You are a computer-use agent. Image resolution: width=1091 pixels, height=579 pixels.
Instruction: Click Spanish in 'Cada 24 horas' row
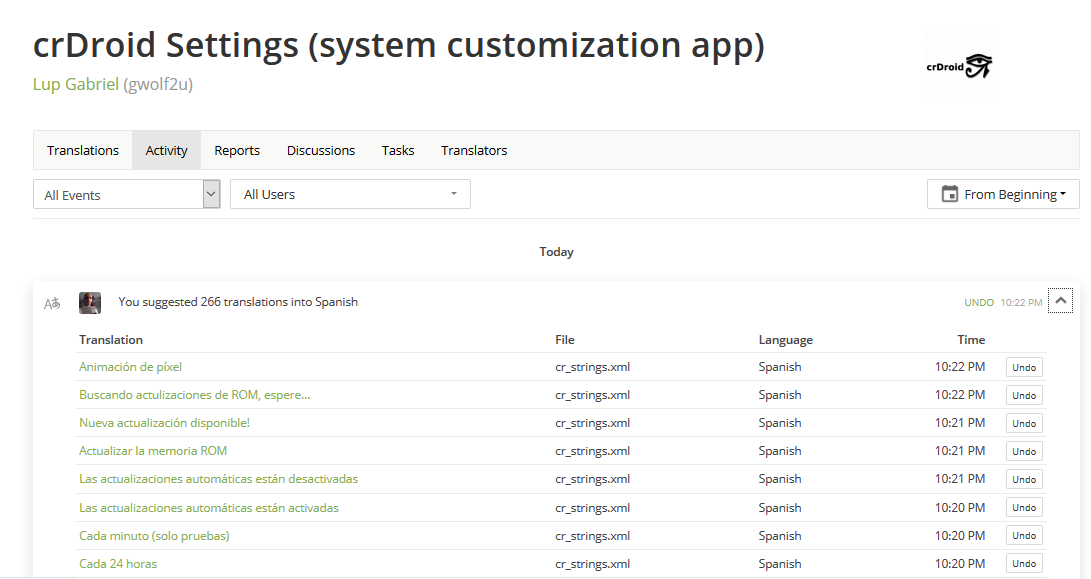coord(780,564)
